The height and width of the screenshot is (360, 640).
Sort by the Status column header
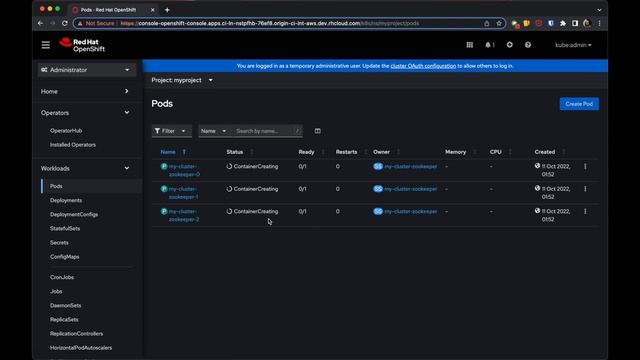tap(235, 152)
